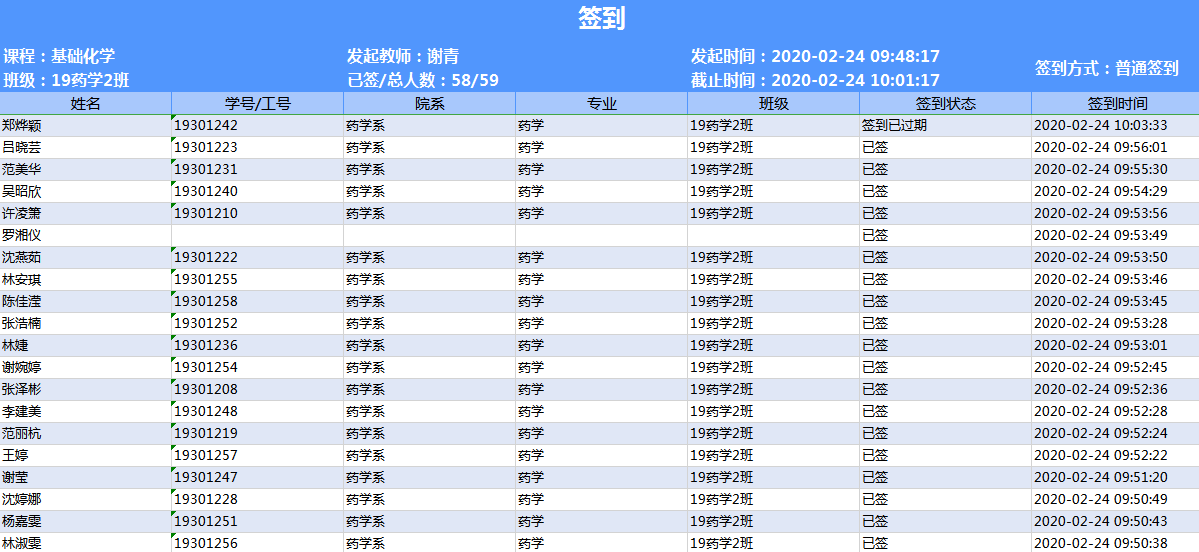
Task: Select the 已签/总人数：58/59 text
Action: 422,81
